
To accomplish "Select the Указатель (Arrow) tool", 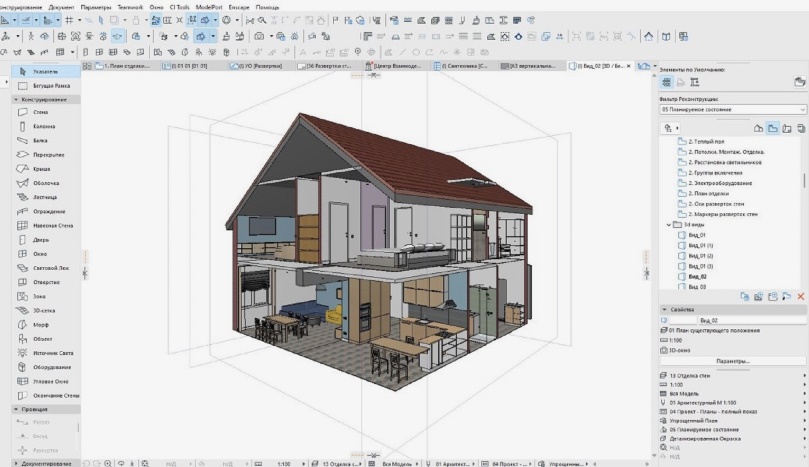I will coord(45,72).
